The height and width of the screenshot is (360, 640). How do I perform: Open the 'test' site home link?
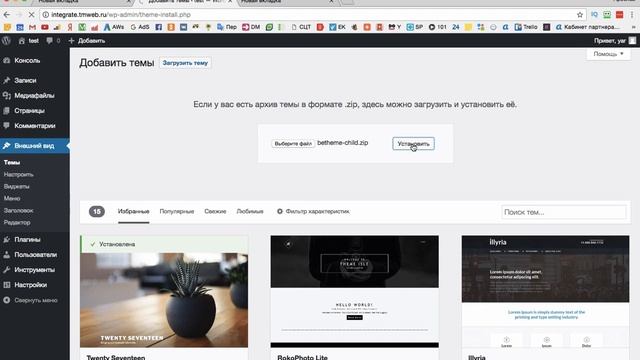(29, 41)
